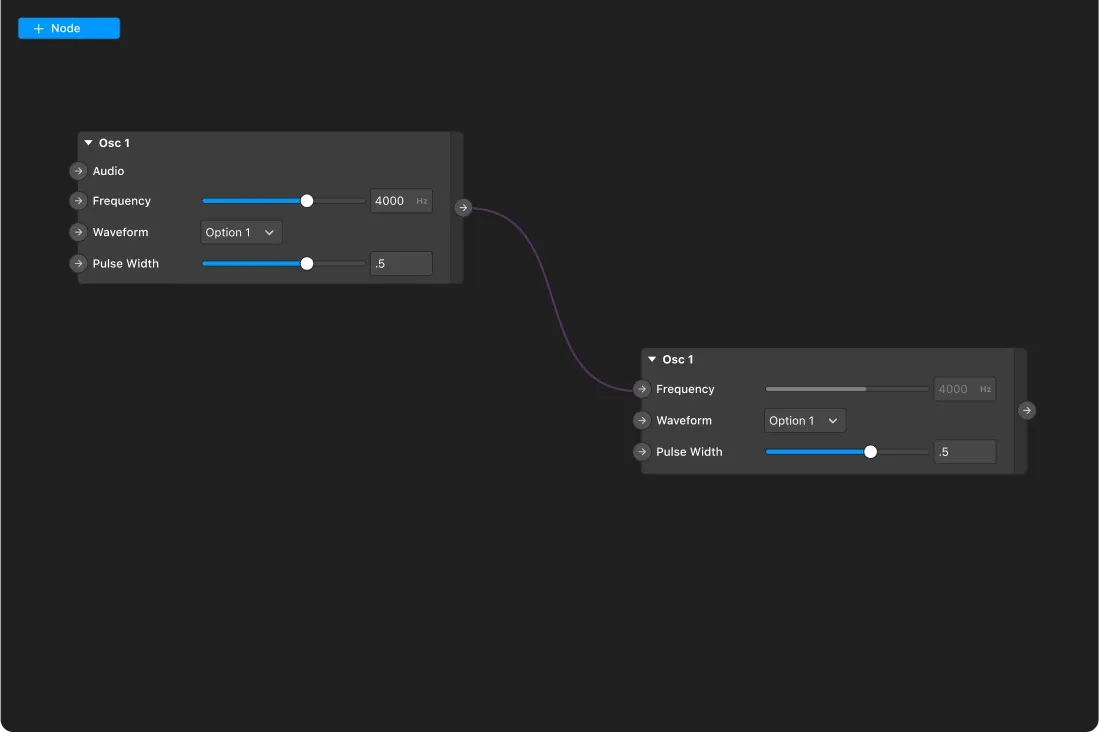Viewport: 1099px width, 732px height.
Task: Click Pulse Width slider handle in first node
Action: tap(306, 264)
